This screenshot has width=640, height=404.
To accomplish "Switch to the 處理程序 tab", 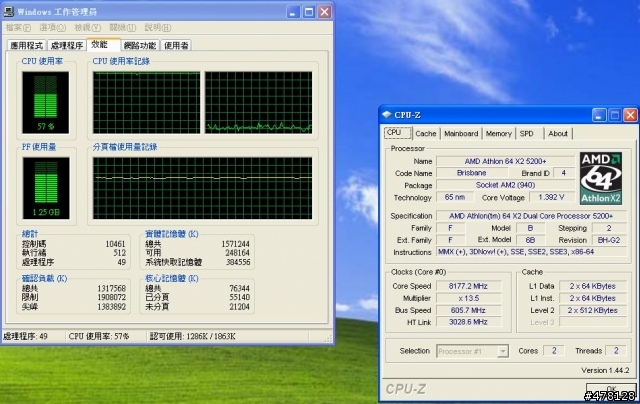I will coord(67,45).
